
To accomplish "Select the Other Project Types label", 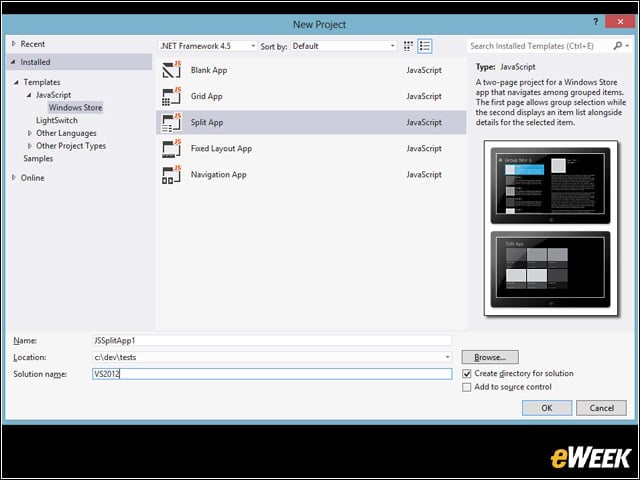I will click(x=71, y=146).
